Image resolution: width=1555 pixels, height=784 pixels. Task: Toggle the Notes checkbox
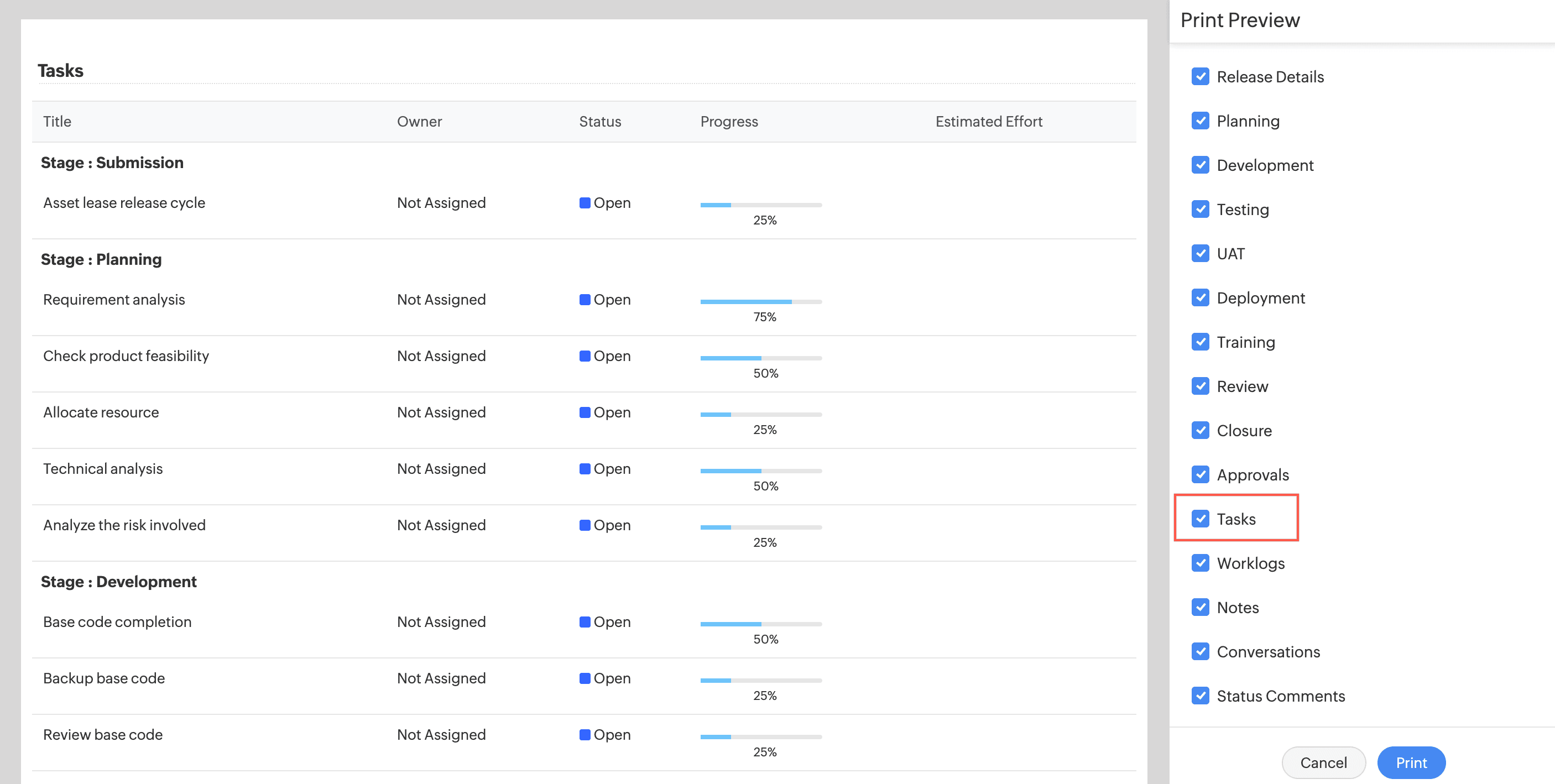click(1200, 607)
